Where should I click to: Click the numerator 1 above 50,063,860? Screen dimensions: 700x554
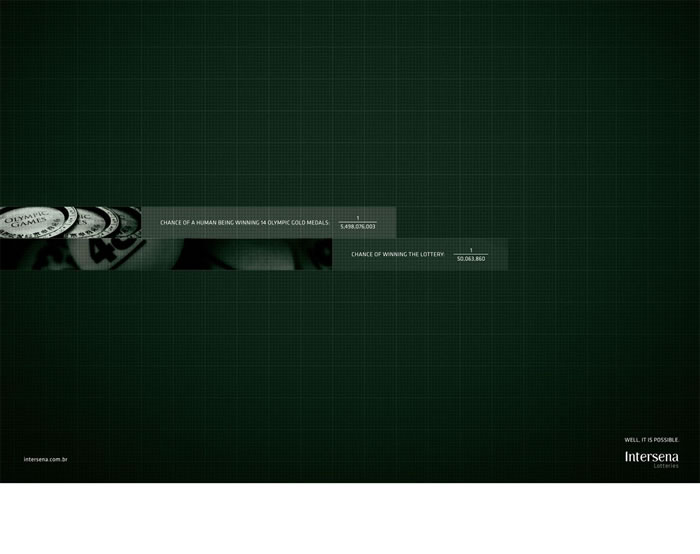pos(470,249)
